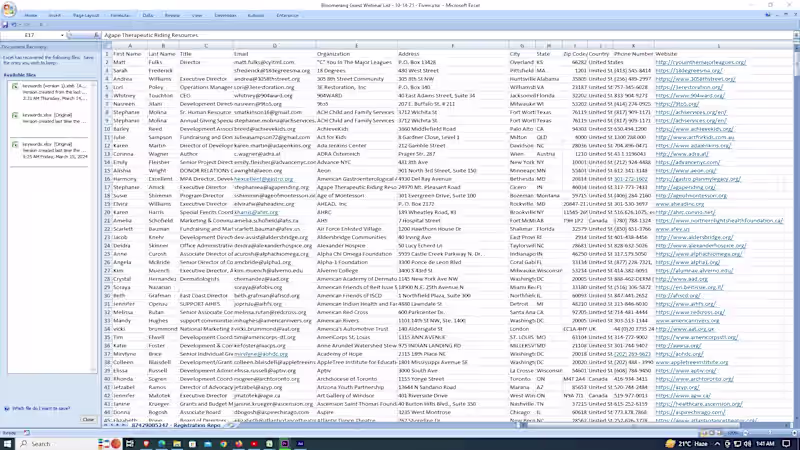Click 'Alverno College' organization cell
The height and width of the screenshot is (450, 800).
(x=356, y=270)
